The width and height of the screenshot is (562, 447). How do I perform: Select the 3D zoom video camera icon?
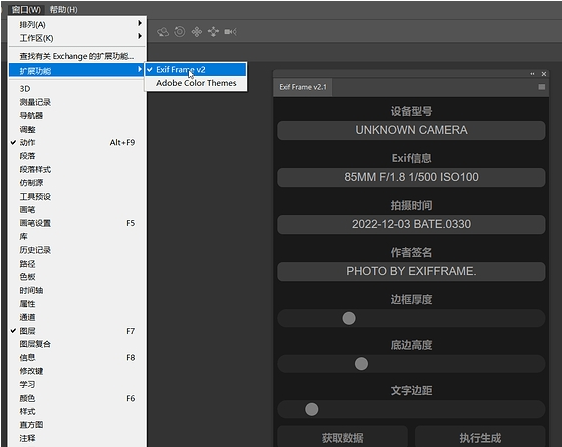[x=230, y=32]
